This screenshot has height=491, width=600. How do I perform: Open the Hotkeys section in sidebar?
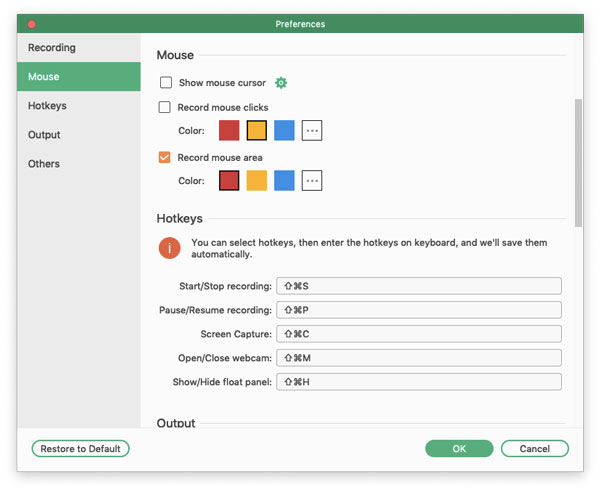click(x=47, y=106)
